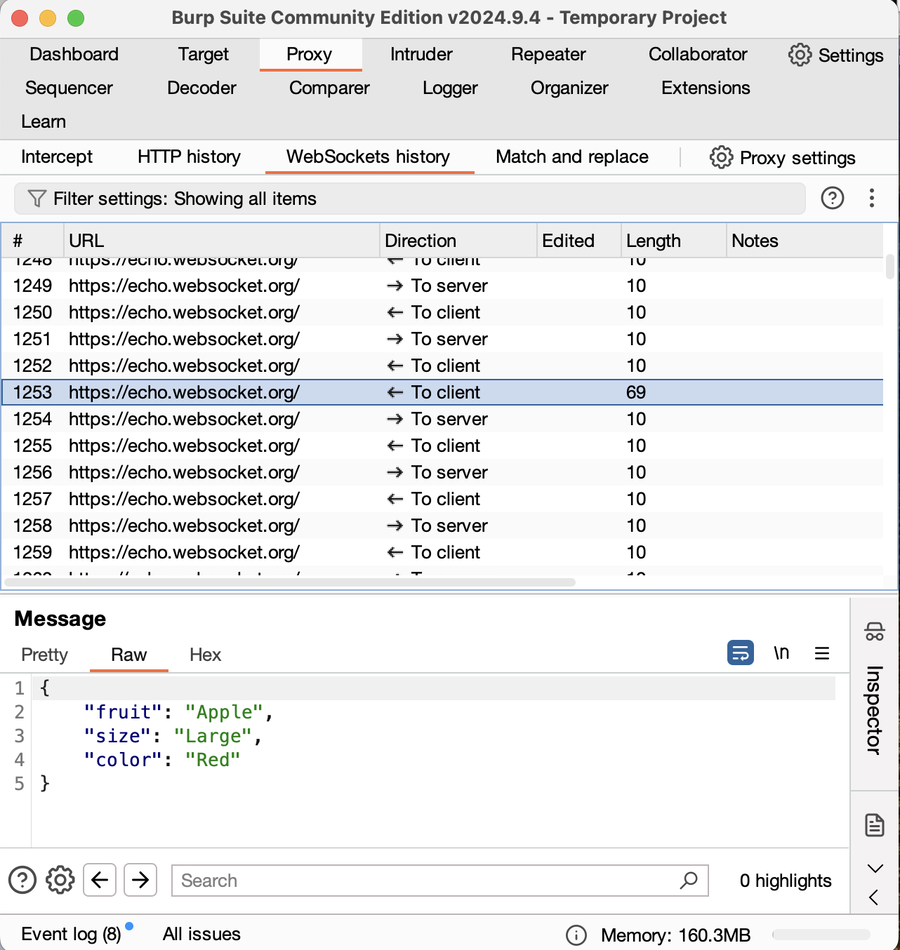Switch to Target tab
Viewport: 900px width, 950px height.
203,55
